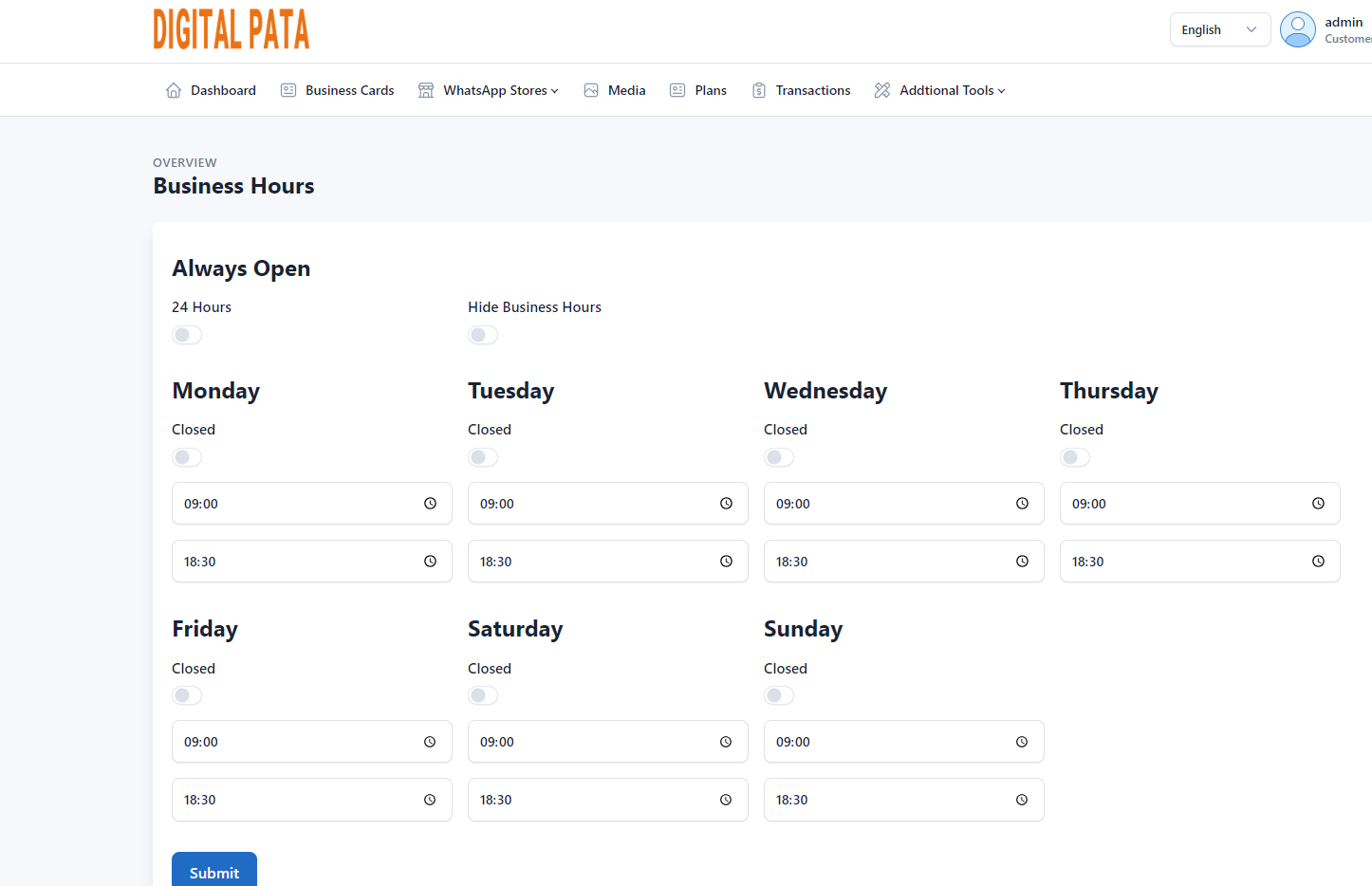Click the Media image icon
Screen dimensions: 1372x886
click(591, 90)
